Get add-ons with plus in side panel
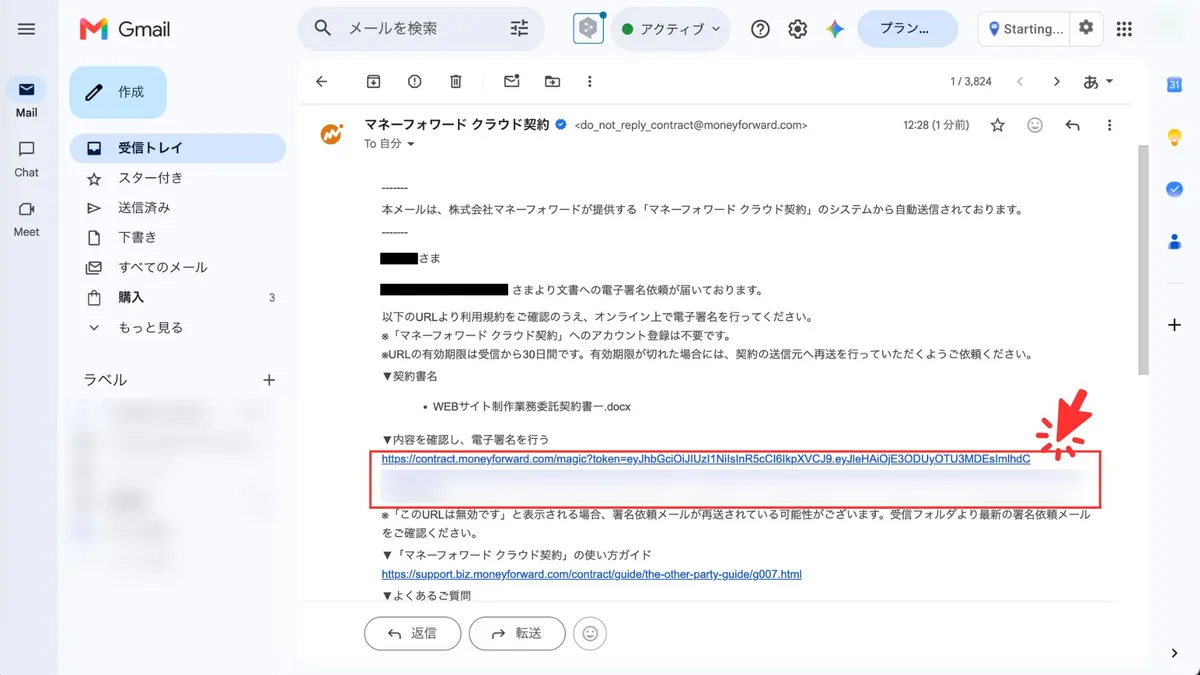 click(1175, 325)
